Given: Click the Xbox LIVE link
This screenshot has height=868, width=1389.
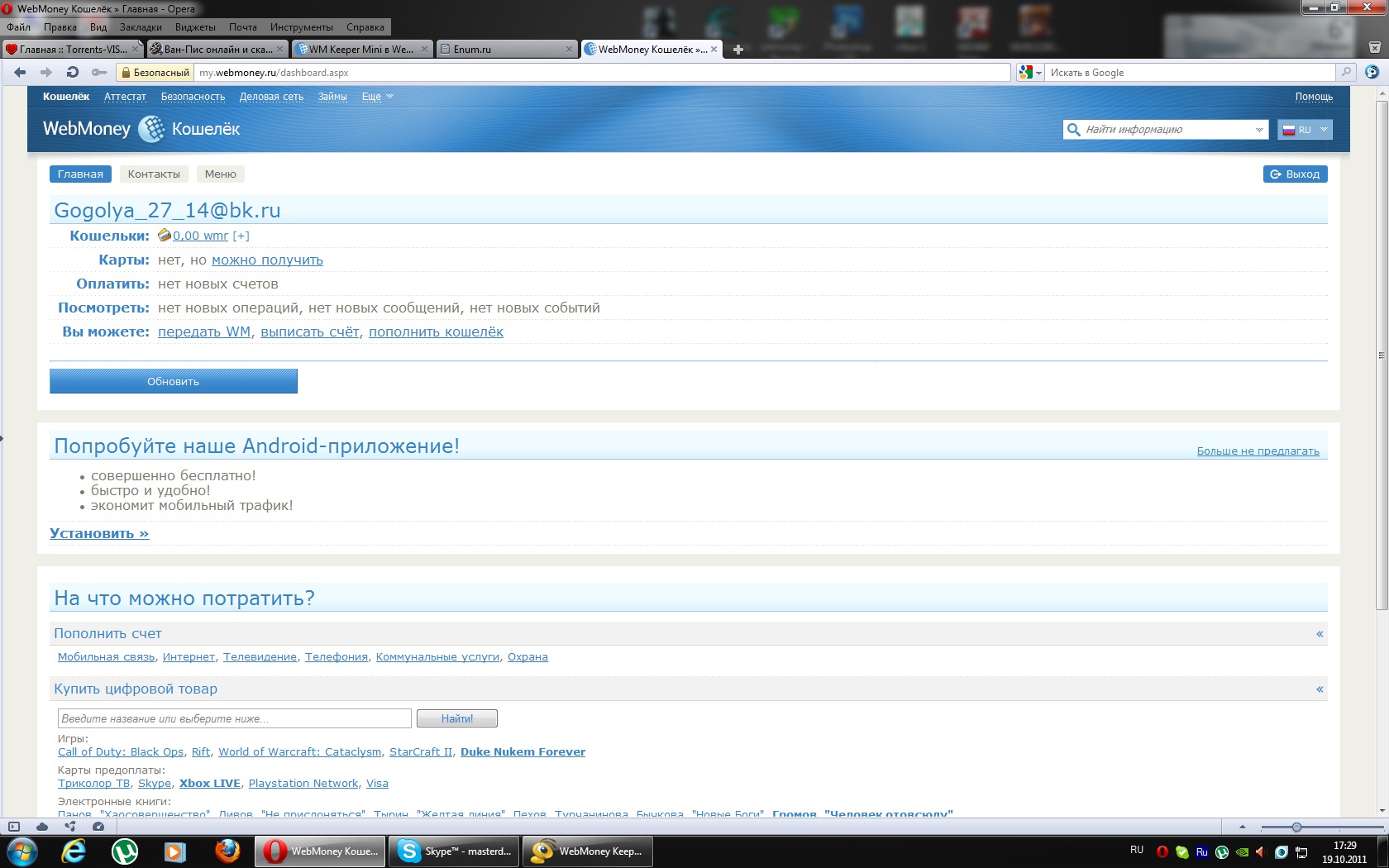Looking at the screenshot, I should click(x=210, y=784).
